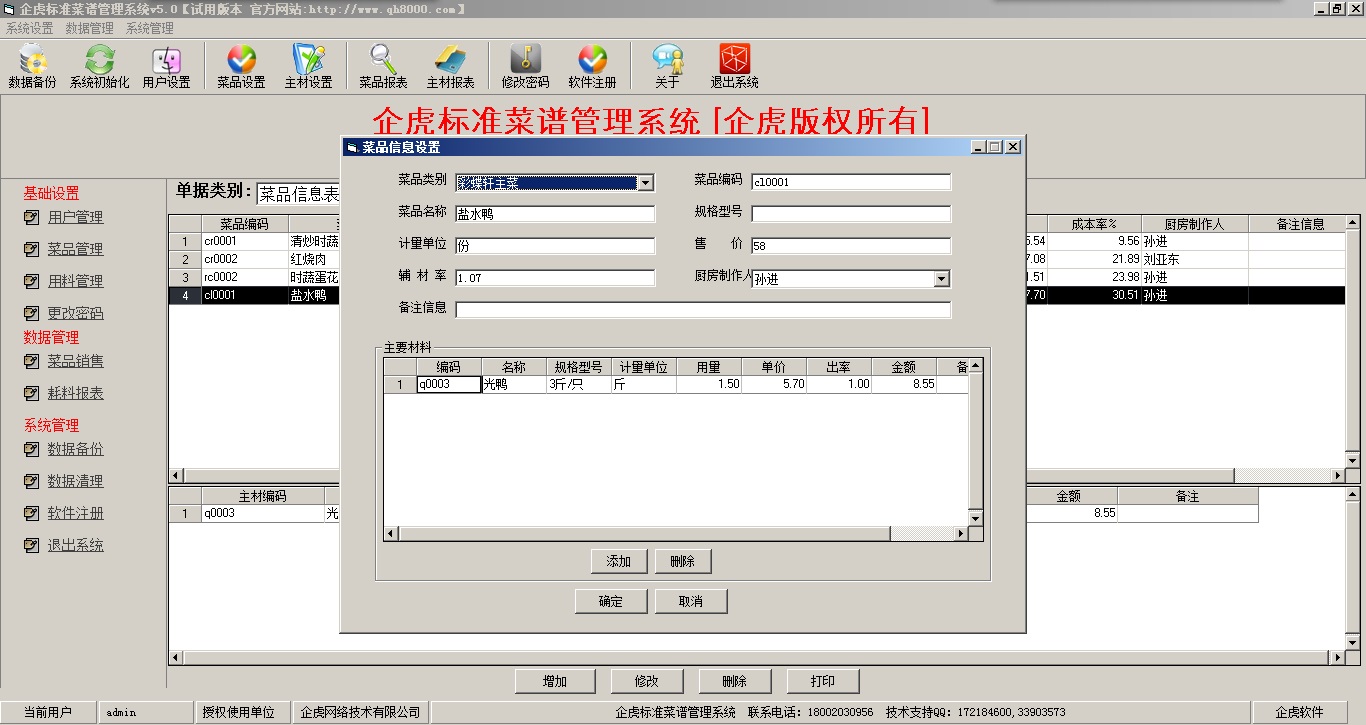Open the 系统设置 menu

coord(30,28)
